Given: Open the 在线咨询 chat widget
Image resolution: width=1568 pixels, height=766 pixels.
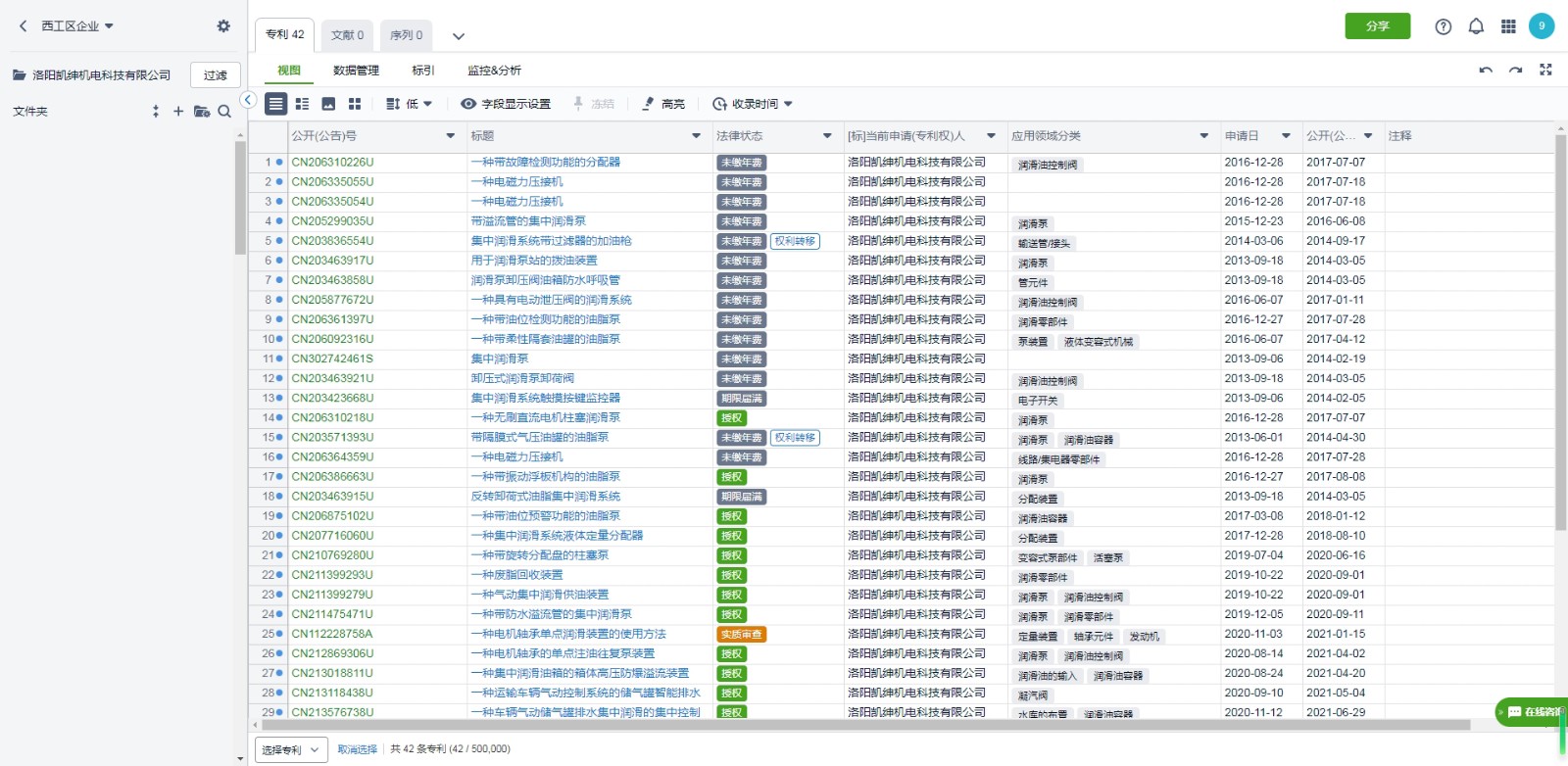Looking at the screenshot, I should pos(1534,712).
